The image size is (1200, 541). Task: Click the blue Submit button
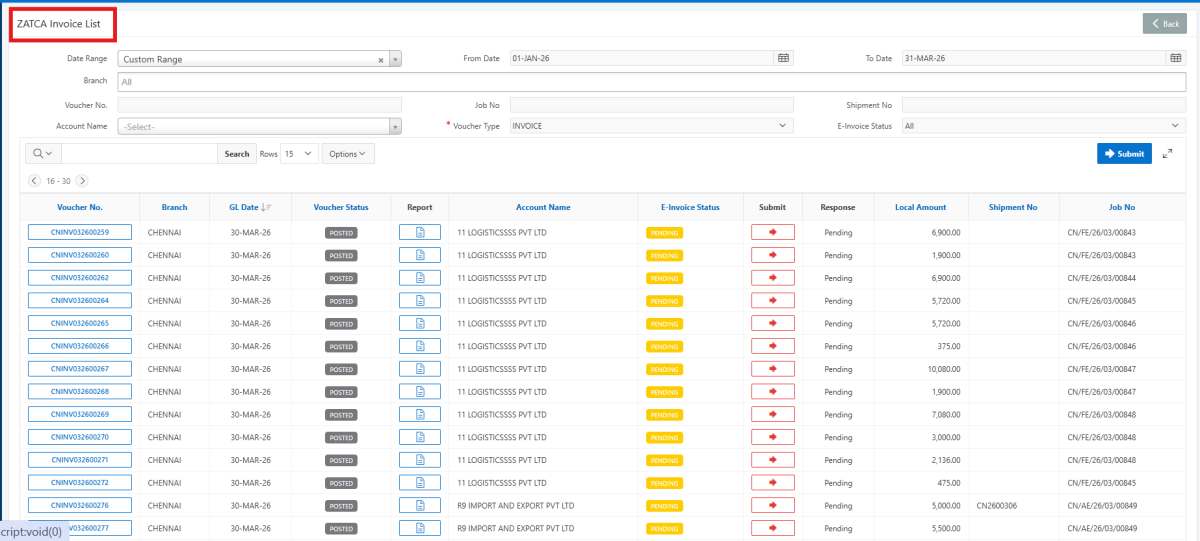point(1124,153)
